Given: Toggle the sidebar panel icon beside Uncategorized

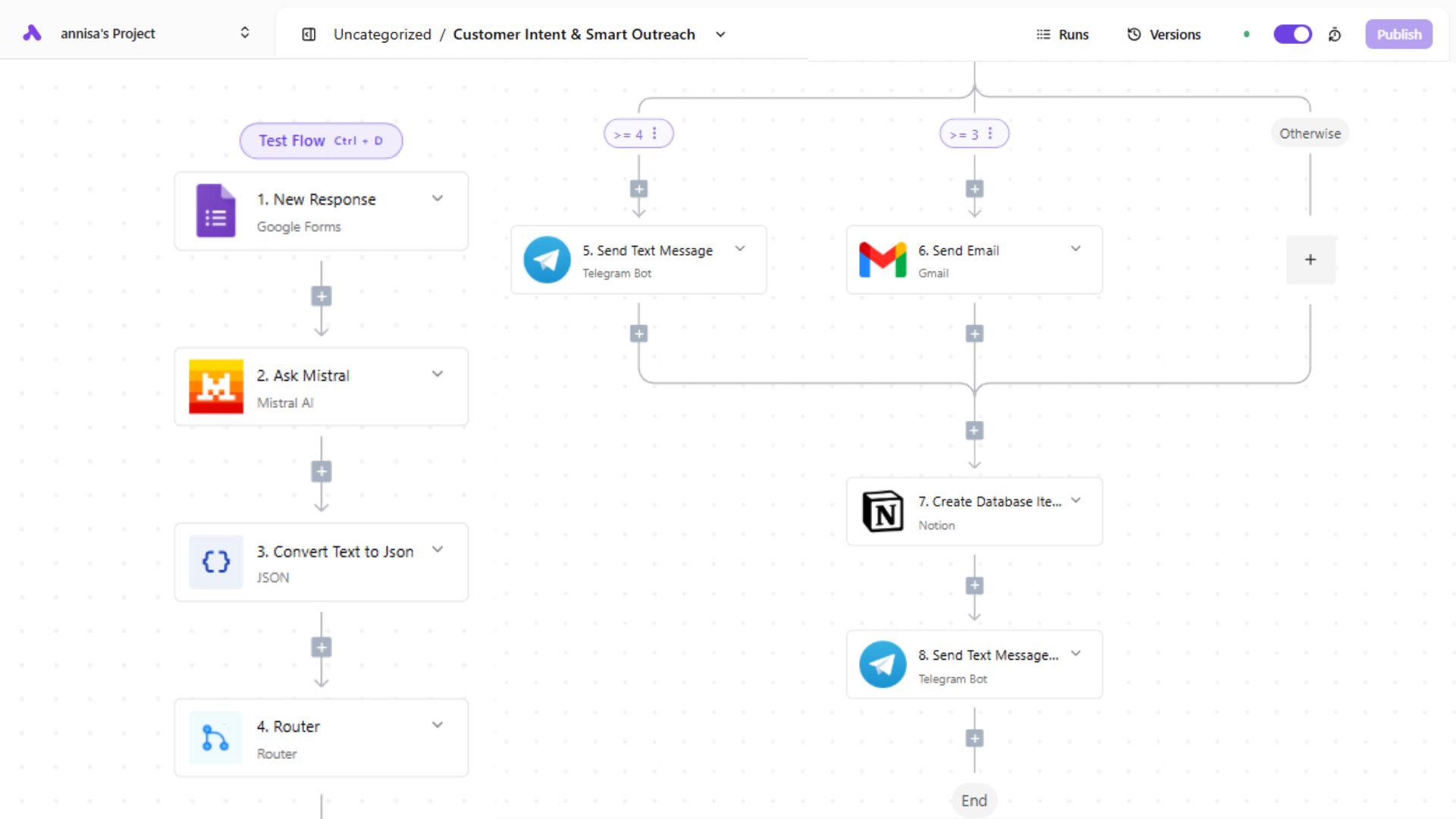Looking at the screenshot, I should click(x=309, y=34).
